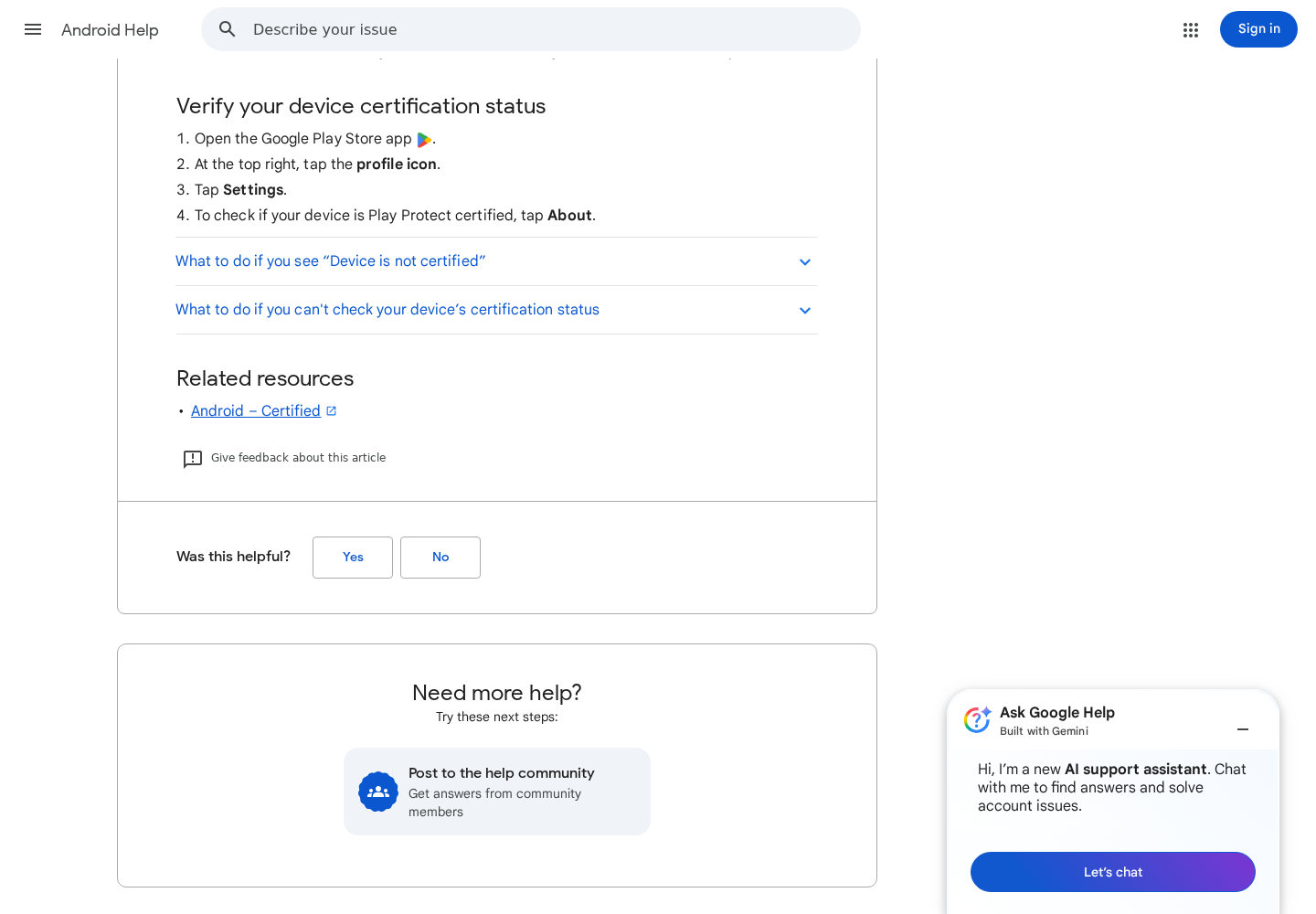Click "Get answers from community members" description
The image size is (1316, 914).
click(494, 802)
